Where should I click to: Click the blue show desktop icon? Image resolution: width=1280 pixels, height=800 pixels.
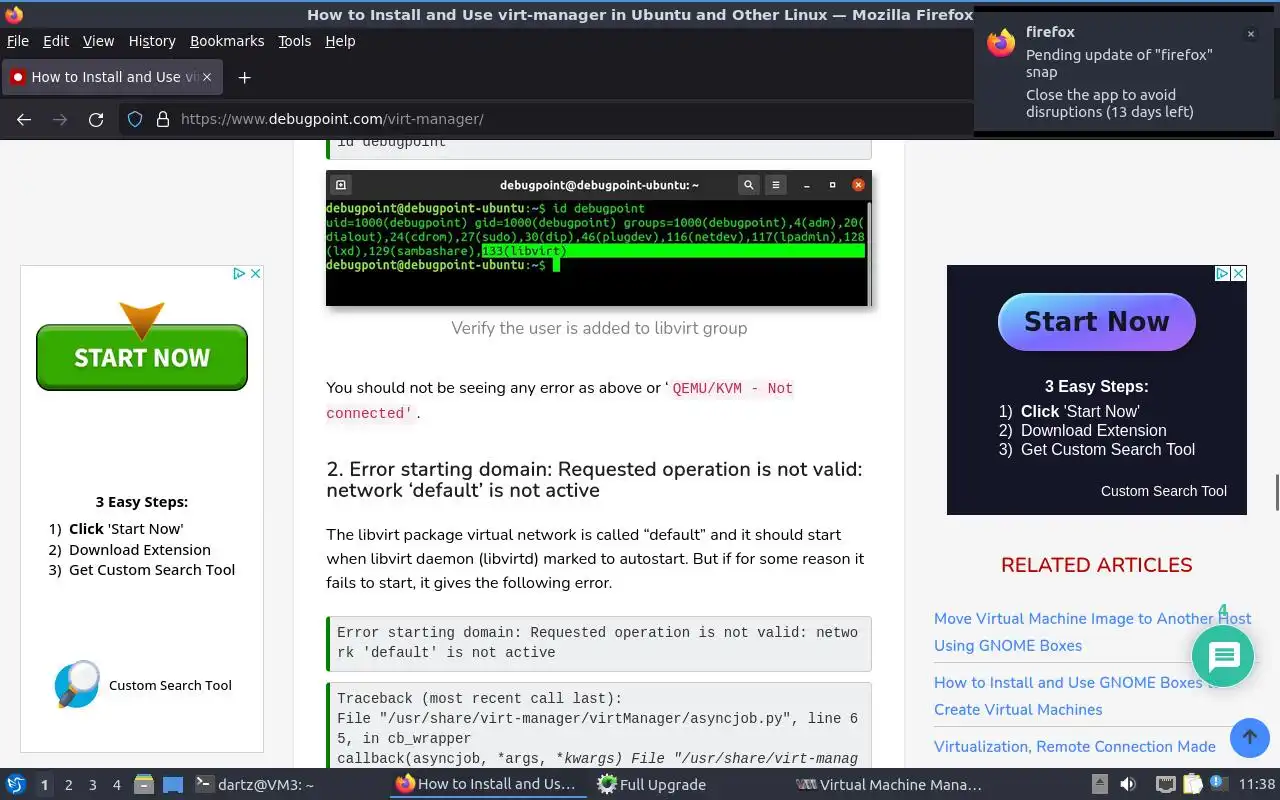[x=172, y=785]
